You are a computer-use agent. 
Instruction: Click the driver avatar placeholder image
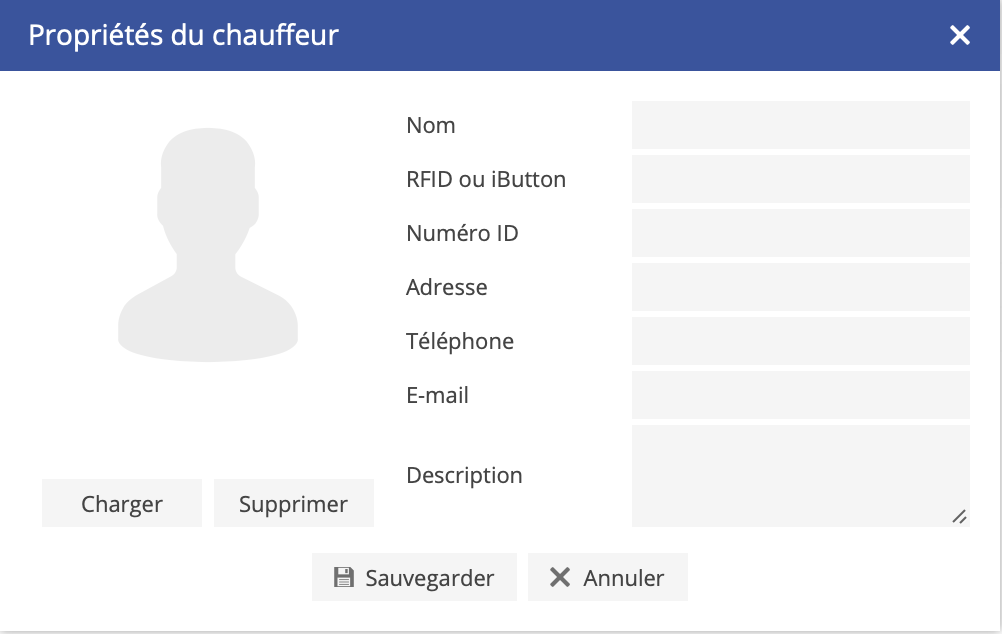(x=208, y=245)
